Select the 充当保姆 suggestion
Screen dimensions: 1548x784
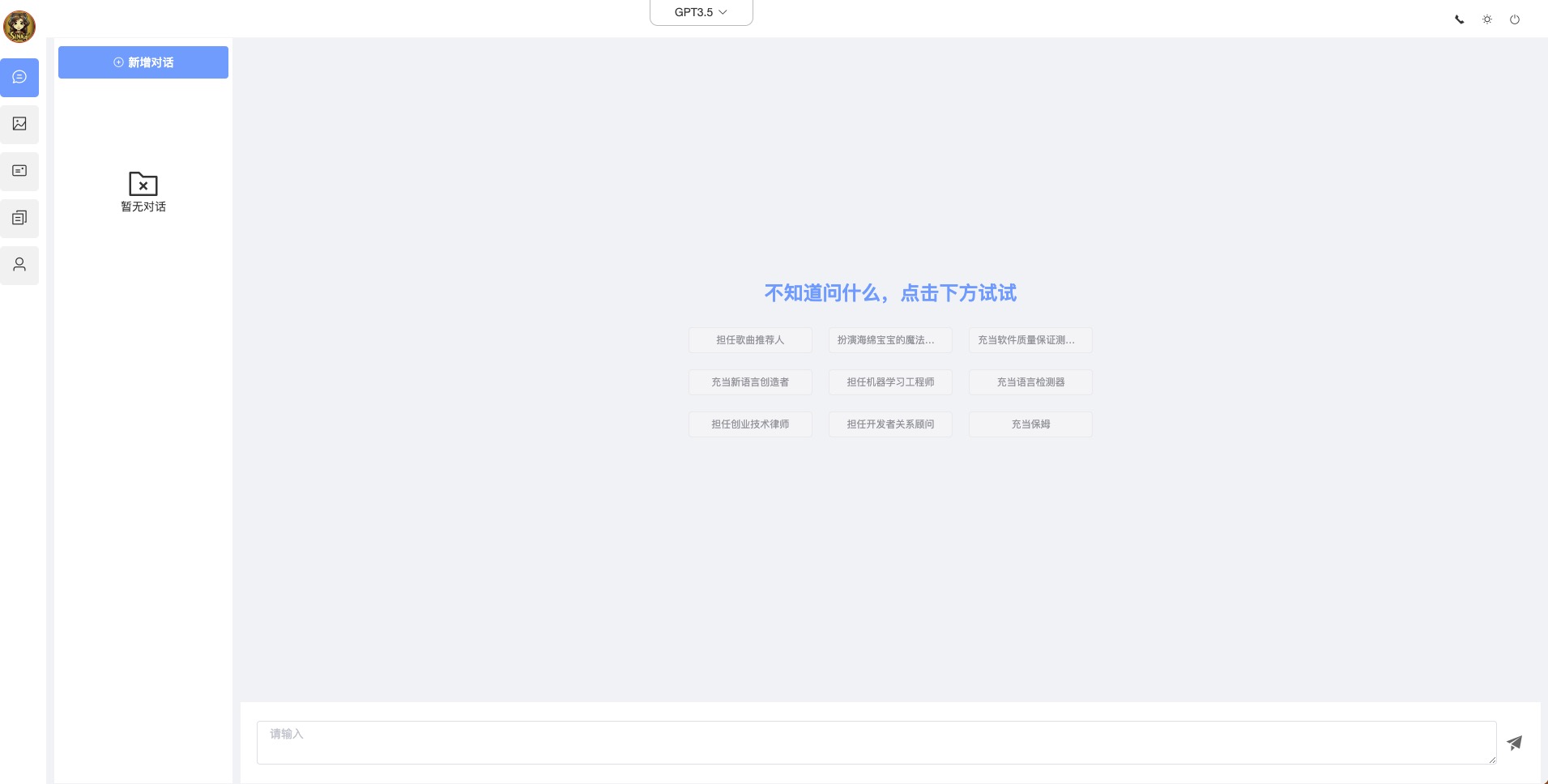(1030, 424)
